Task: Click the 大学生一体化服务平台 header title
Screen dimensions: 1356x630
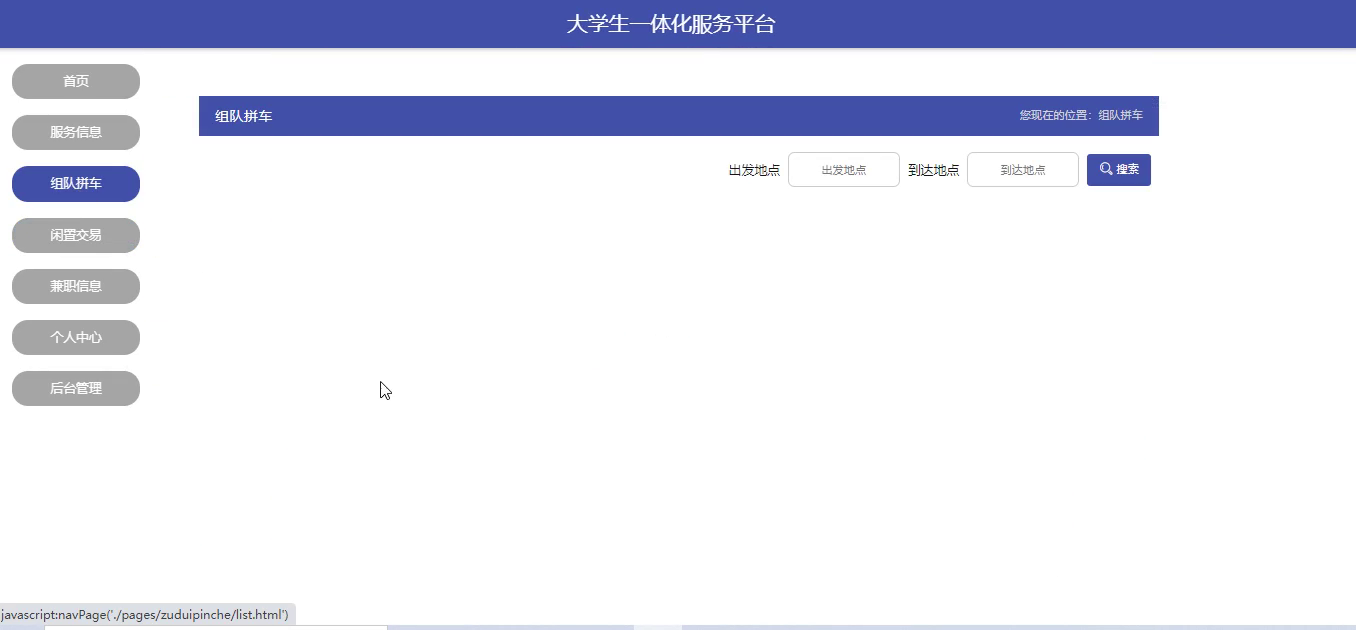Action: pos(671,24)
